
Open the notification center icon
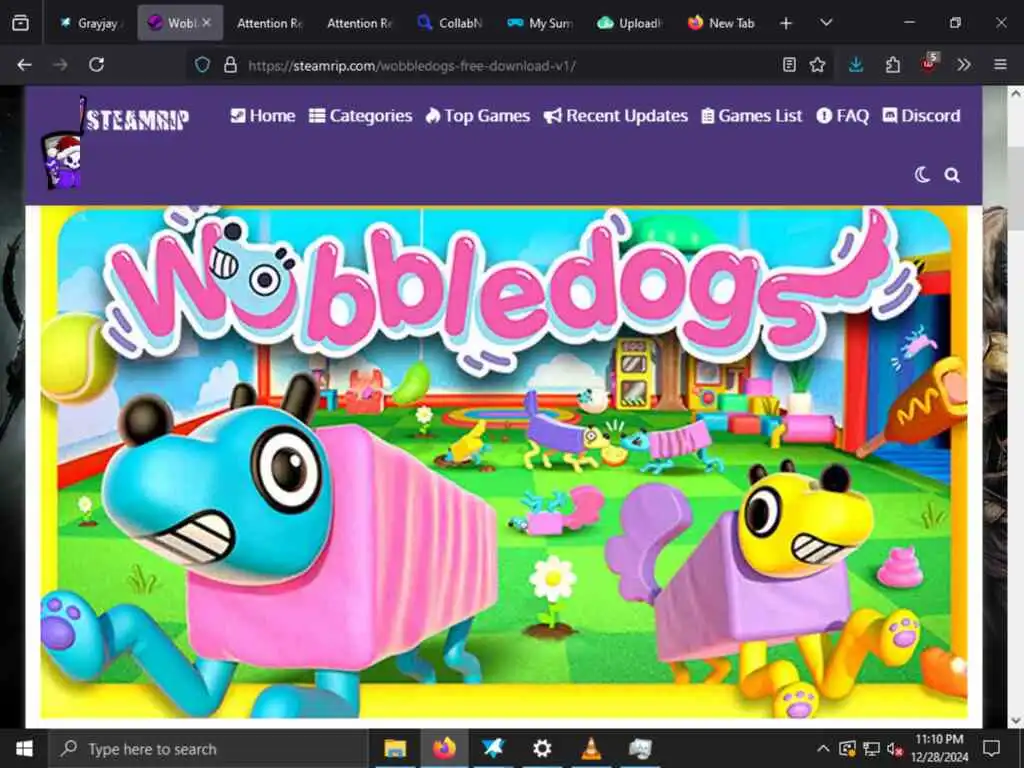pos(991,748)
